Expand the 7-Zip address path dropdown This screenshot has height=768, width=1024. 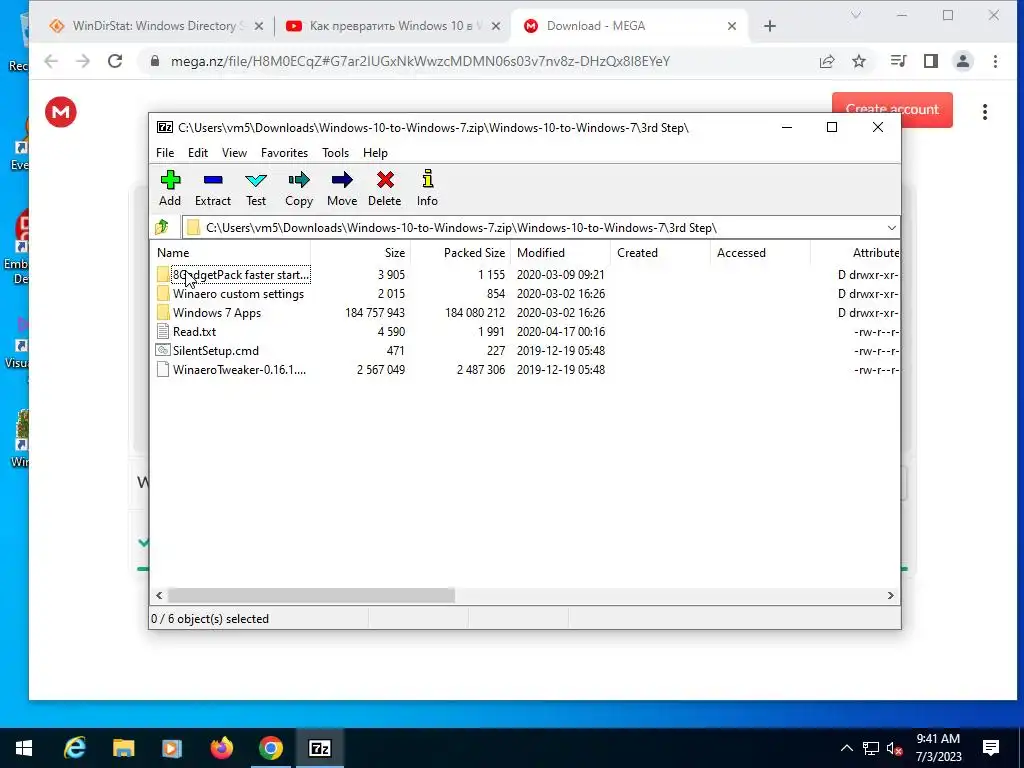891,227
